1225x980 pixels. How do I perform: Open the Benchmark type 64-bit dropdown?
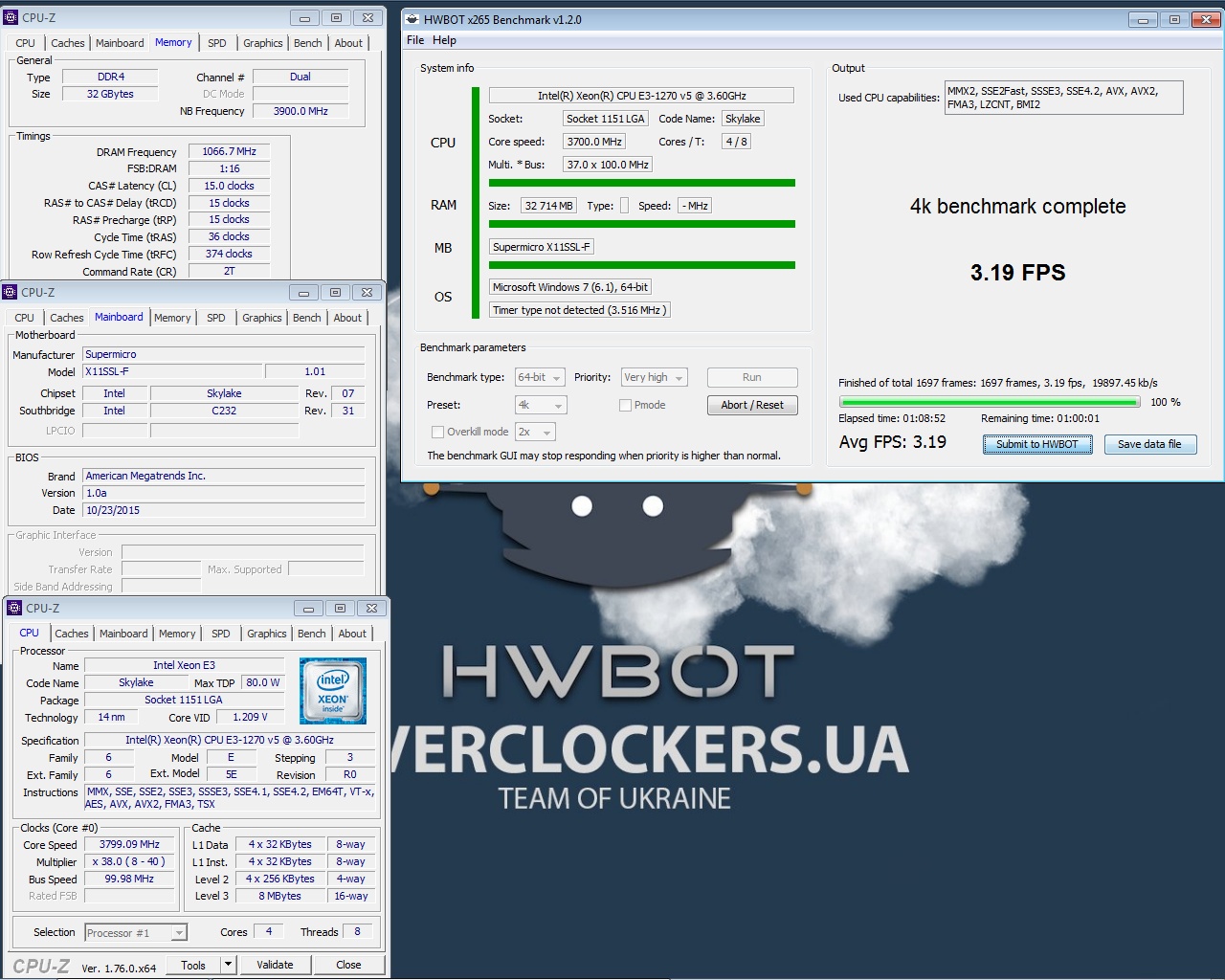coord(541,377)
